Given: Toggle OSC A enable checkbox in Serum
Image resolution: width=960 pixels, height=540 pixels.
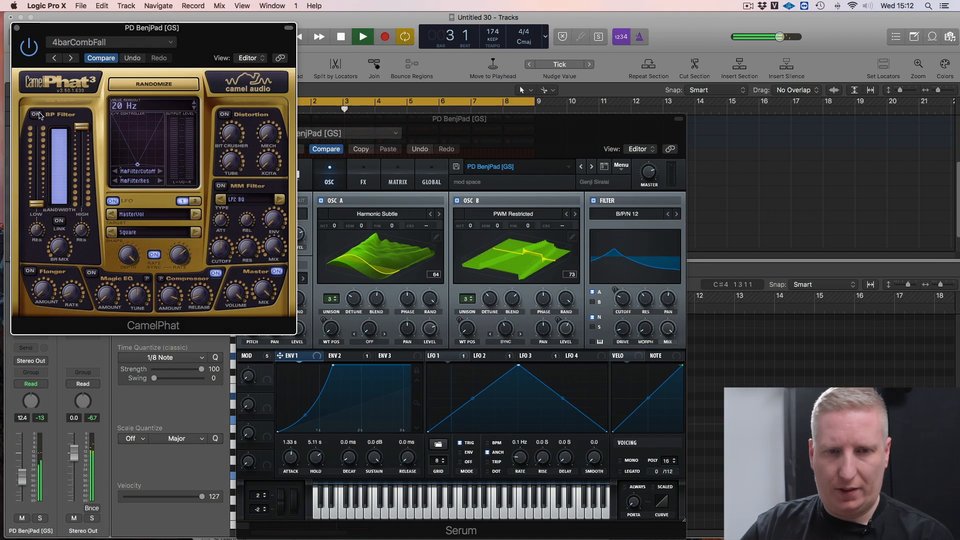Looking at the screenshot, I should click(321, 200).
